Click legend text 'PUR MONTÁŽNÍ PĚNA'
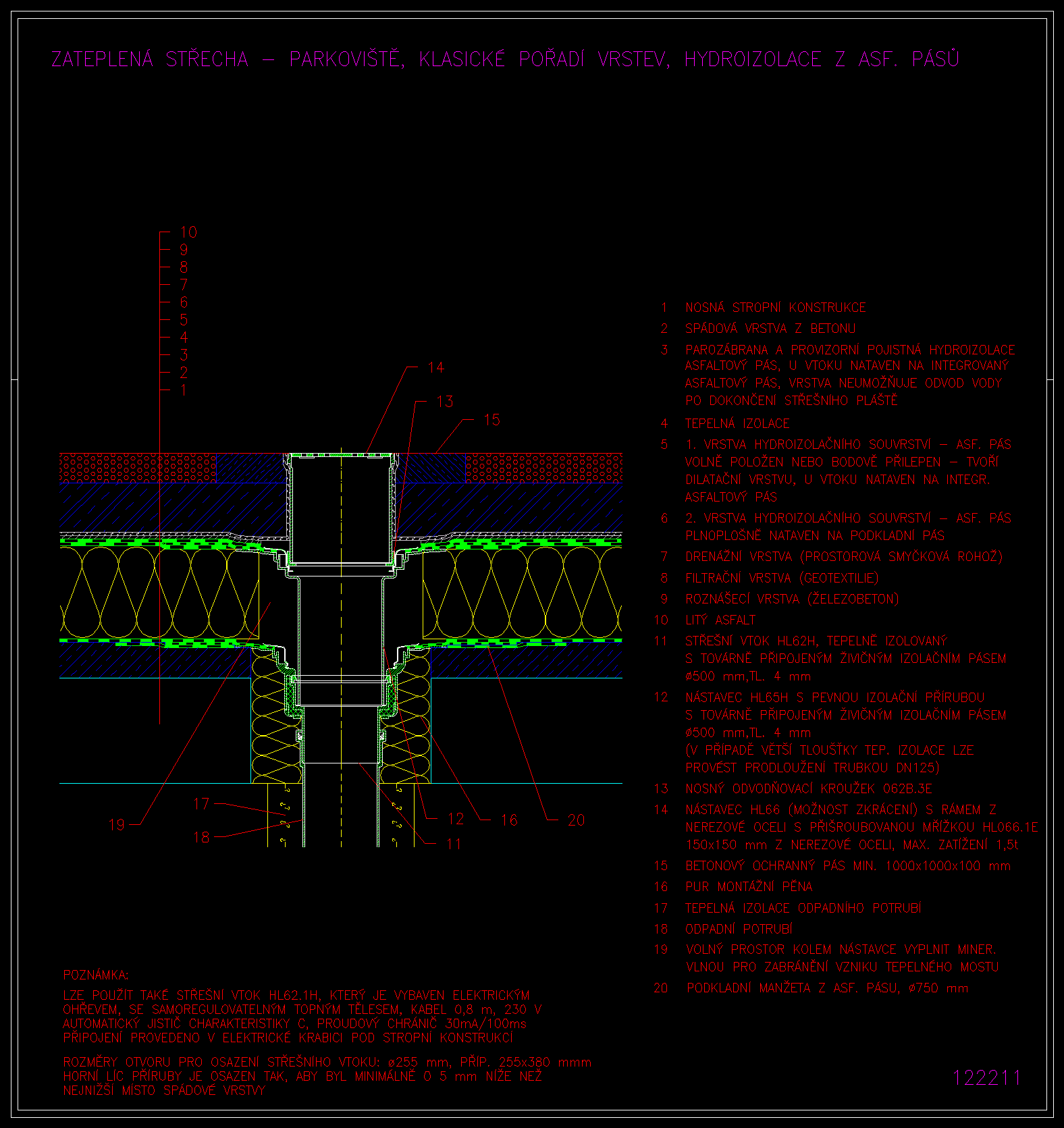 pos(749,887)
